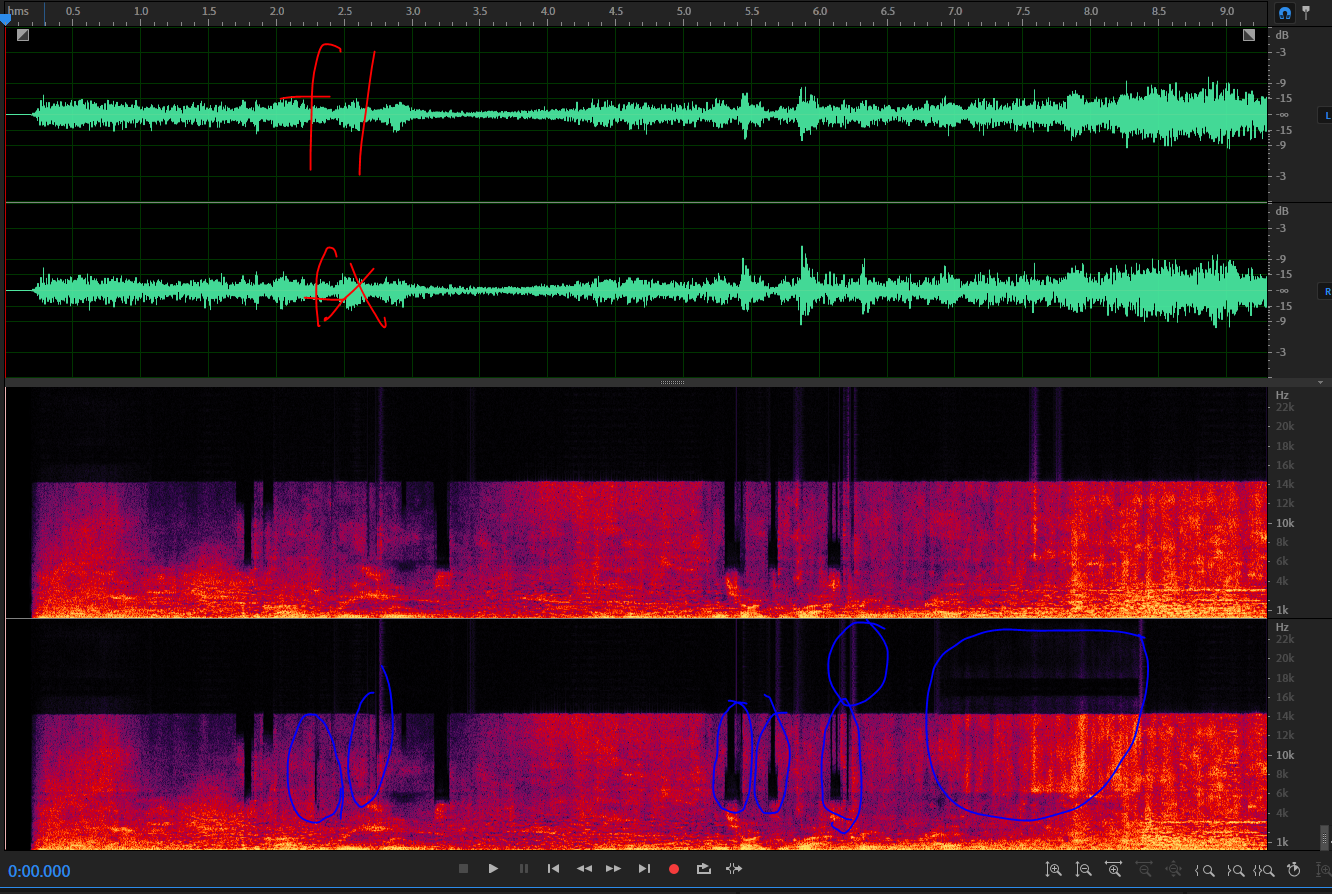This screenshot has height=894, width=1332.
Task: Toggle the right channel R button
Action: pyautogui.click(x=1326, y=291)
